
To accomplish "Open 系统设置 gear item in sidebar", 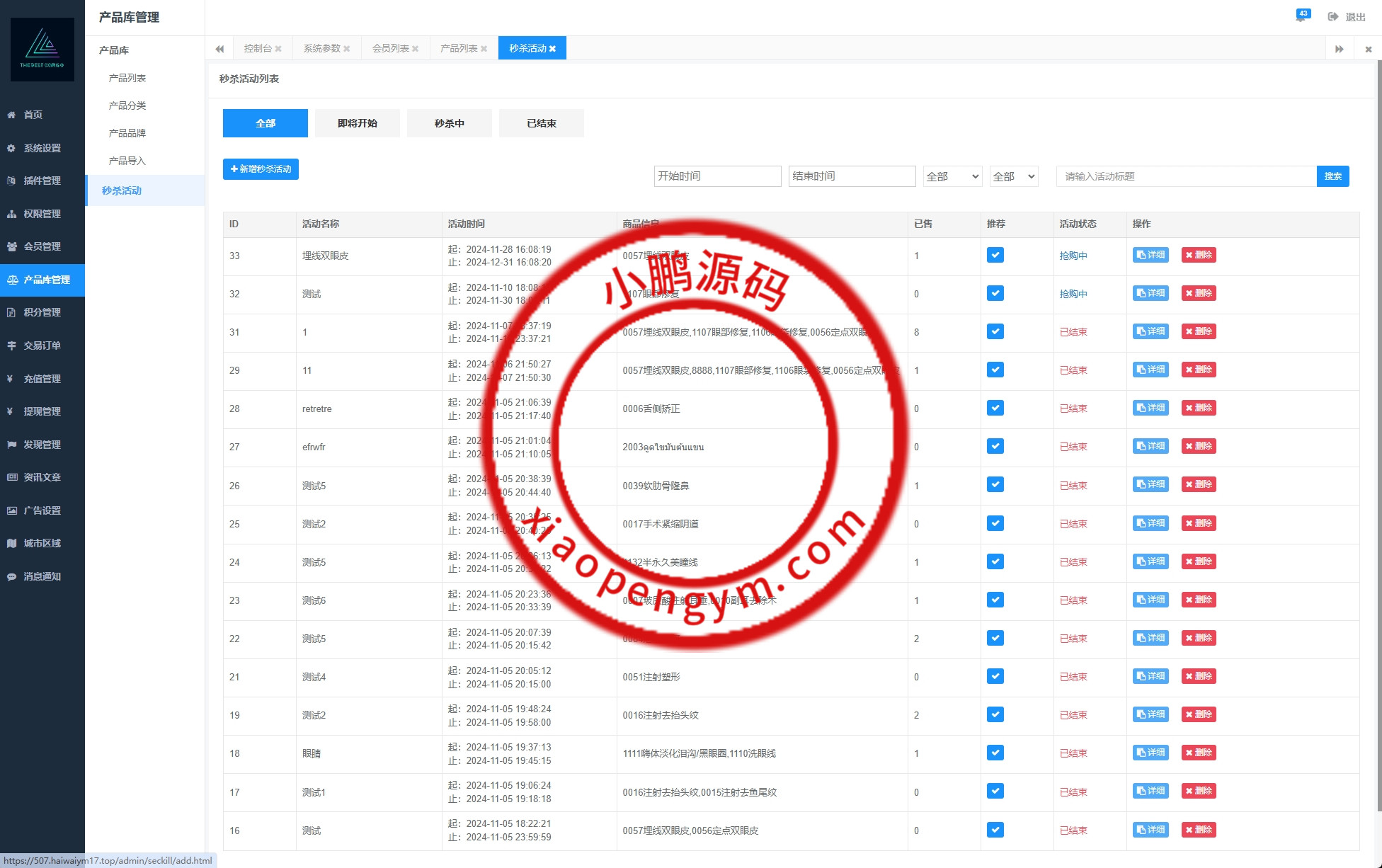I will 11,148.
